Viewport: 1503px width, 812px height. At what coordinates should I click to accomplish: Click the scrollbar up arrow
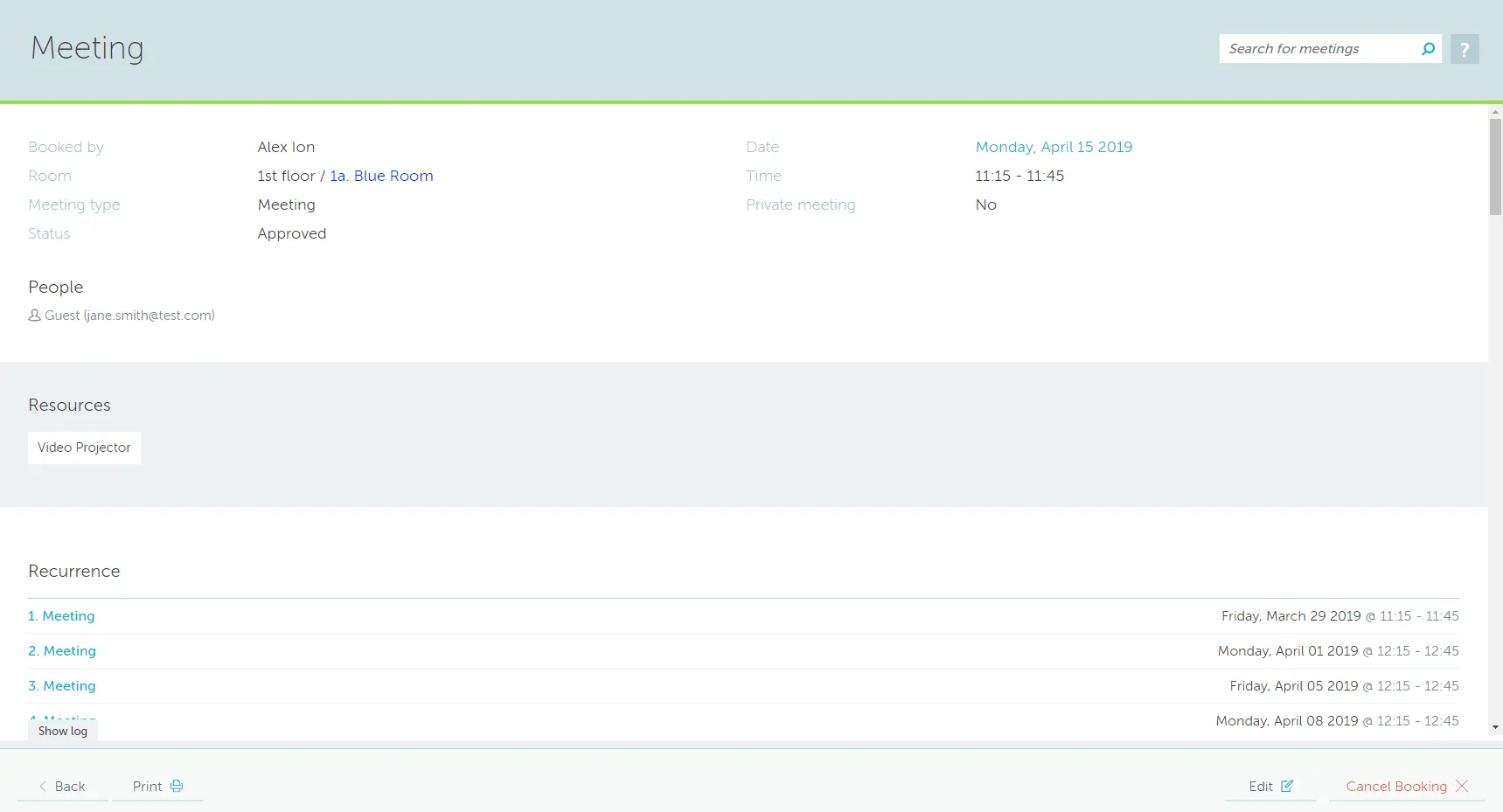coord(1495,112)
